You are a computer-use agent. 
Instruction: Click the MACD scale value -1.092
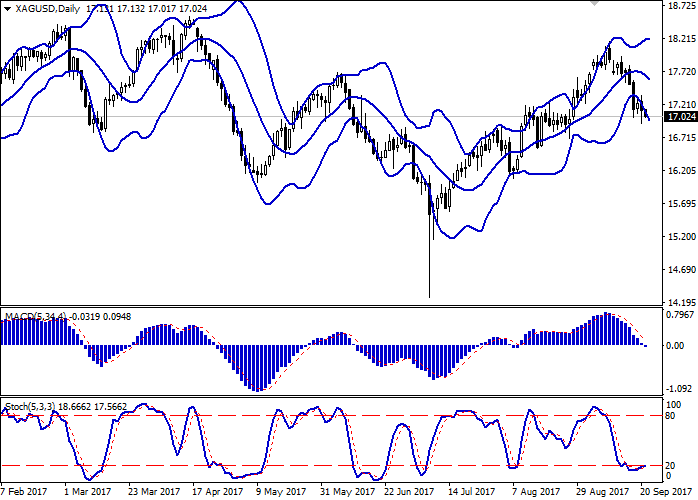tap(681, 389)
